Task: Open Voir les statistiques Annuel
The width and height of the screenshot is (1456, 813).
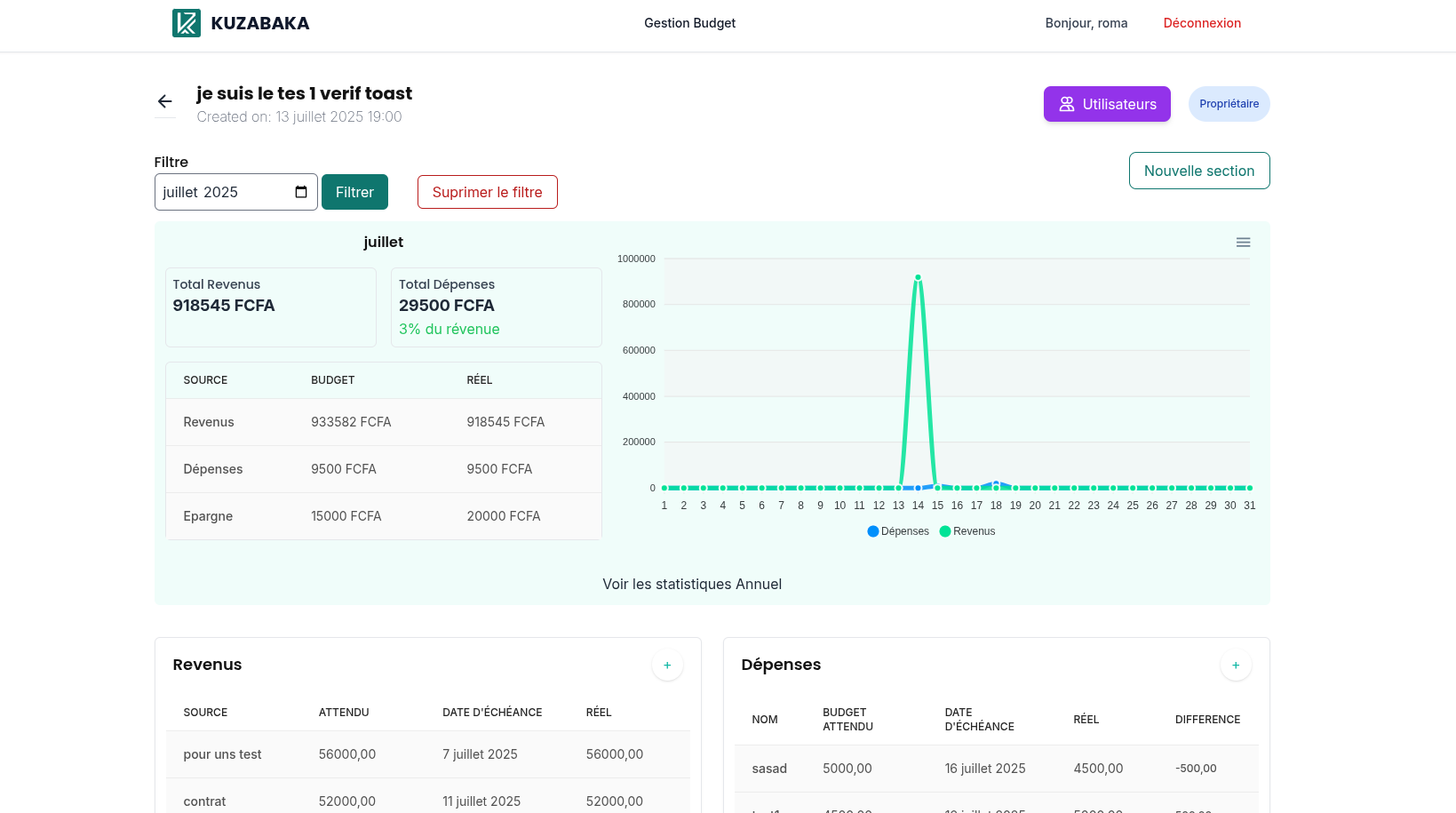Action: [x=692, y=584]
